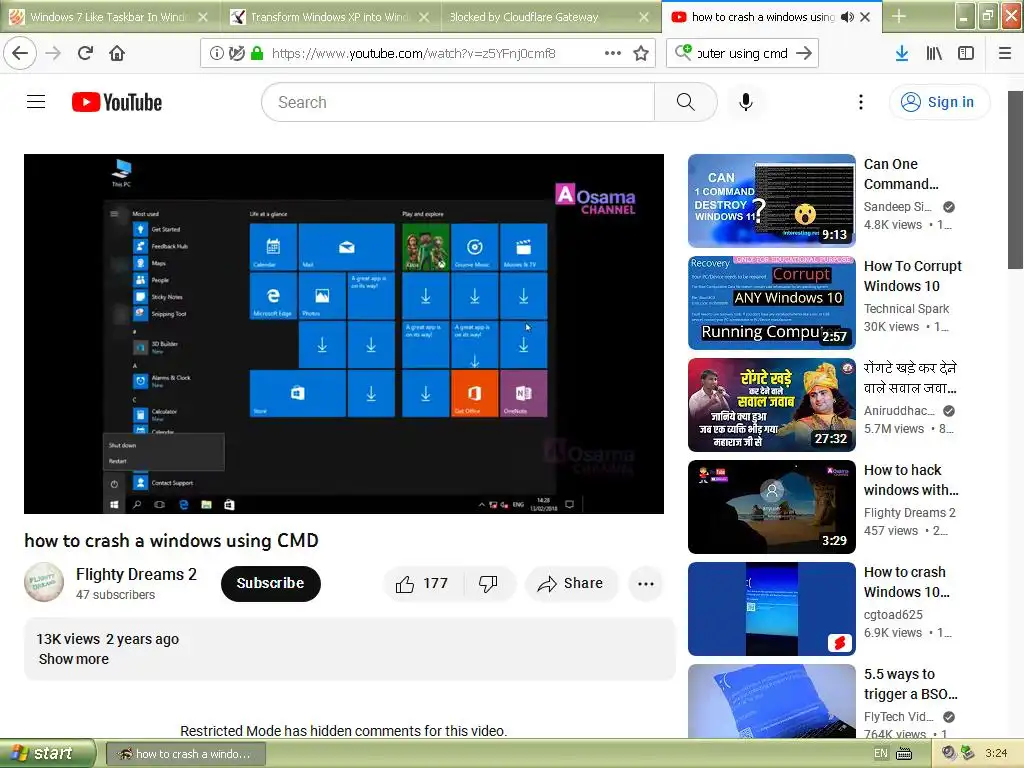This screenshot has width=1024, height=768.
Task: Click the green padlock security icon
Action: click(257, 54)
